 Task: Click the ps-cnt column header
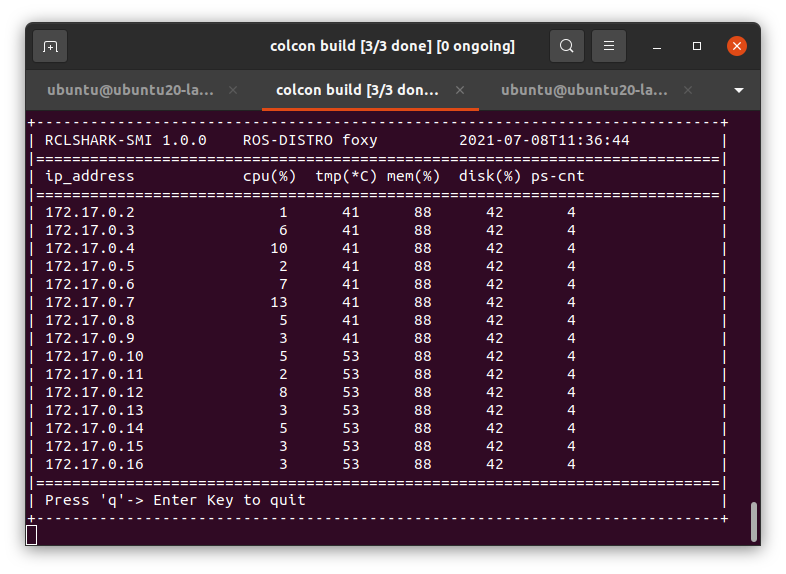pos(557,177)
